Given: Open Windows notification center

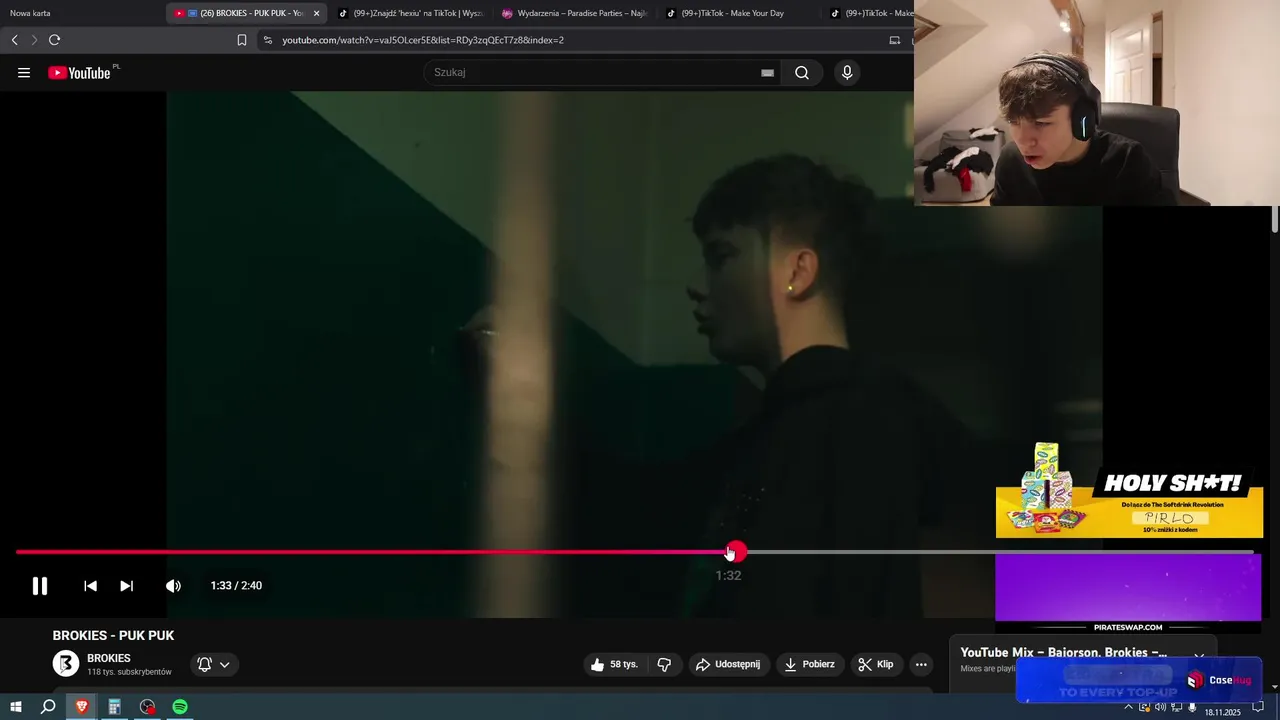Looking at the screenshot, I should click(x=1258, y=707).
